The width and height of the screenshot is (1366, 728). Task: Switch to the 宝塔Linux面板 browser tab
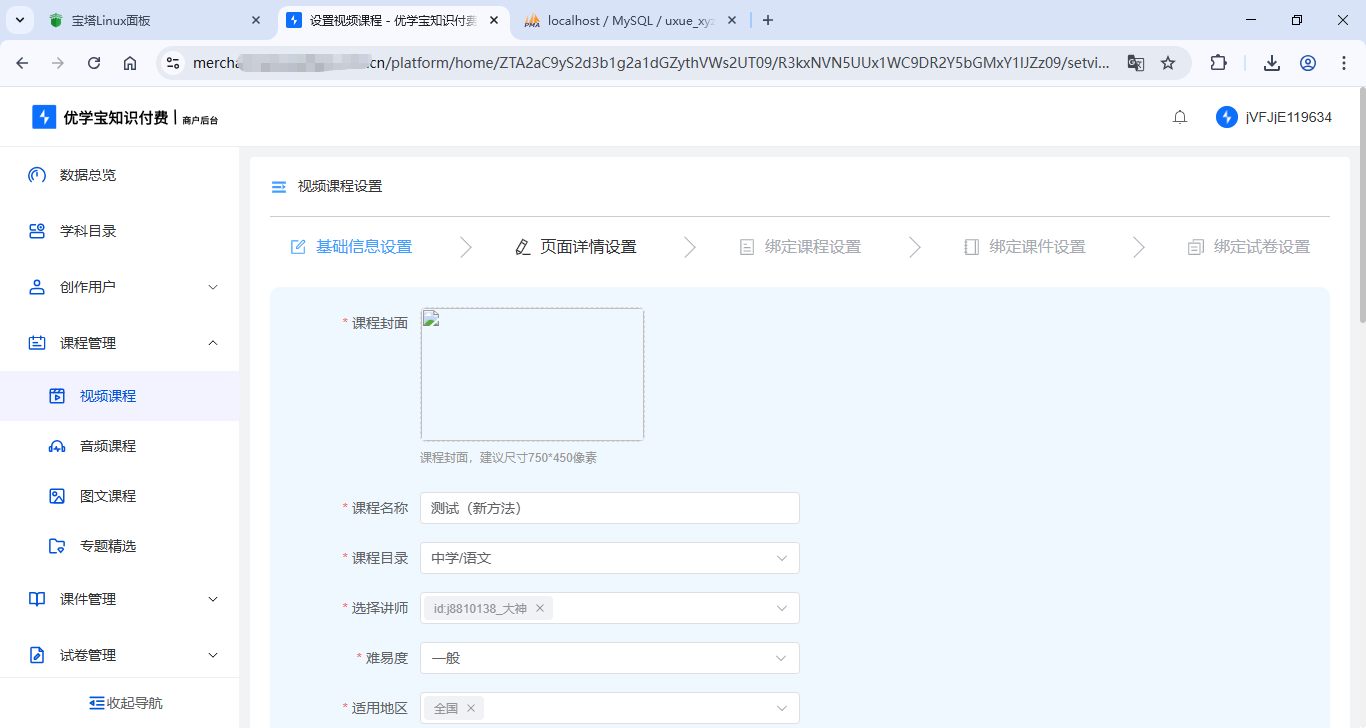coord(150,20)
